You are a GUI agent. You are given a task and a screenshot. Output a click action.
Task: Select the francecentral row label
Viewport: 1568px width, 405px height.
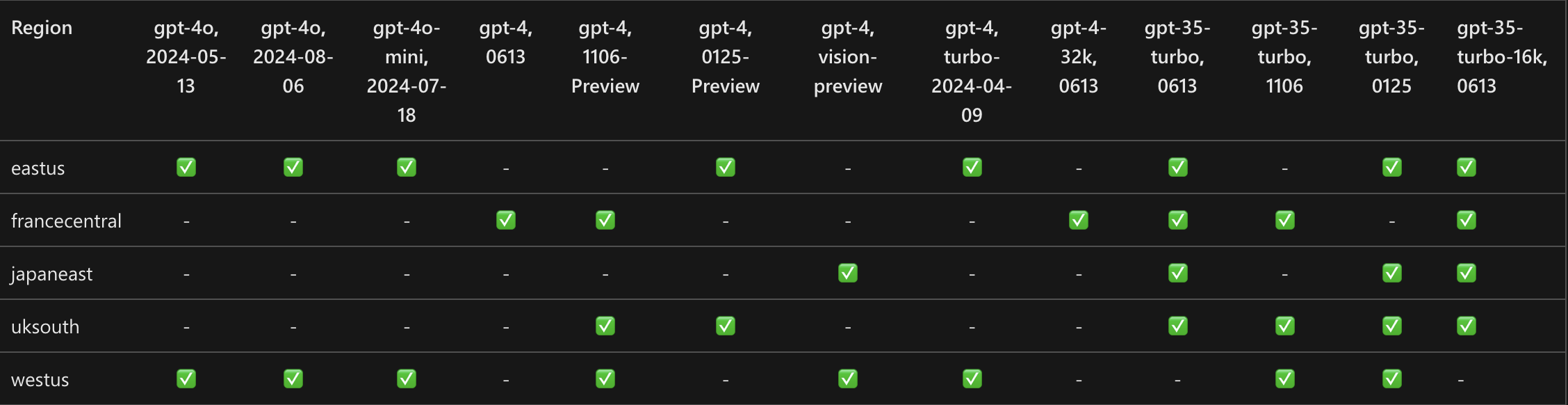pos(66,221)
